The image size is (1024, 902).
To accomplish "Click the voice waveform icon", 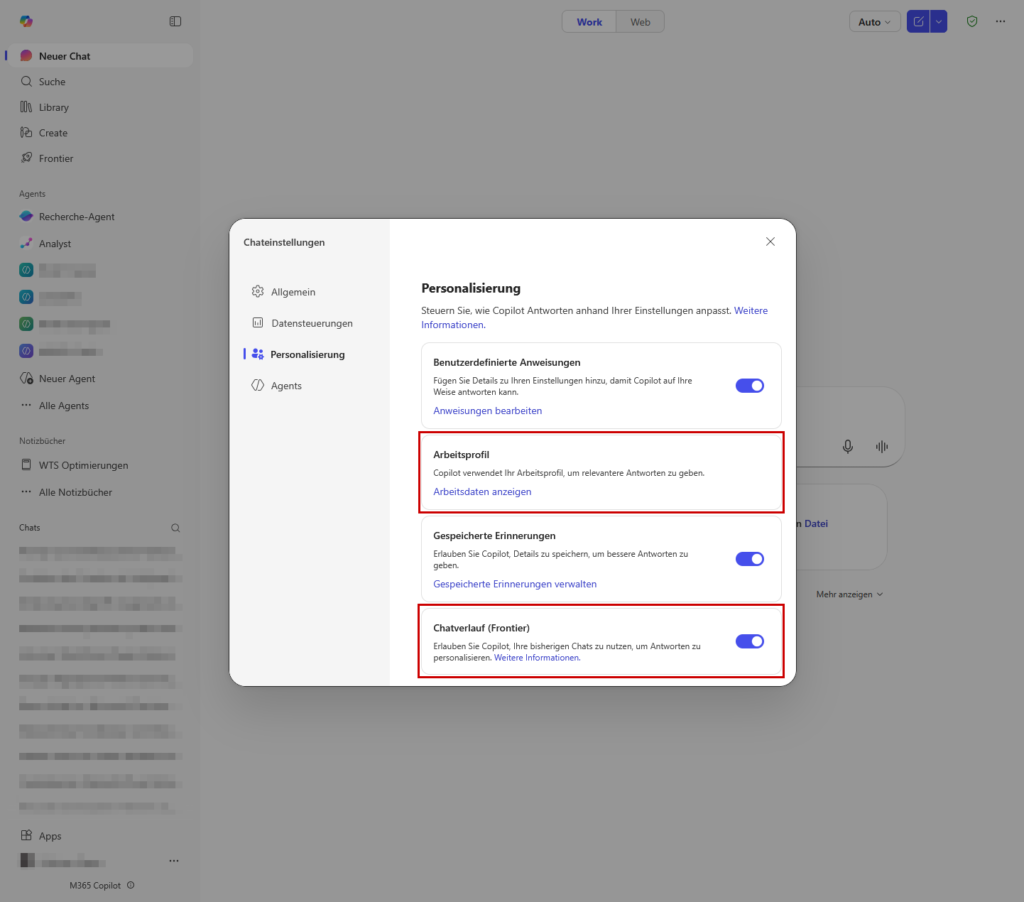I will pyautogui.click(x=882, y=447).
